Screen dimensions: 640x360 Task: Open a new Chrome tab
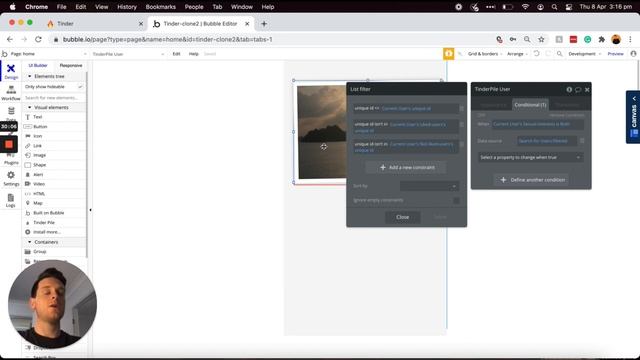(264, 24)
